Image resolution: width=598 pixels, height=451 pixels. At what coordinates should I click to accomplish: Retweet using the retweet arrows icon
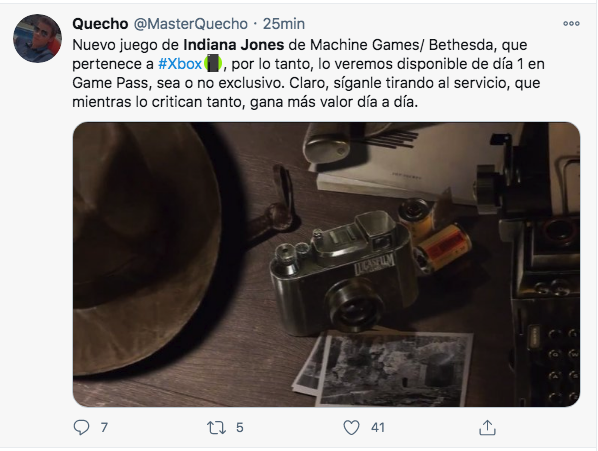coord(216,427)
